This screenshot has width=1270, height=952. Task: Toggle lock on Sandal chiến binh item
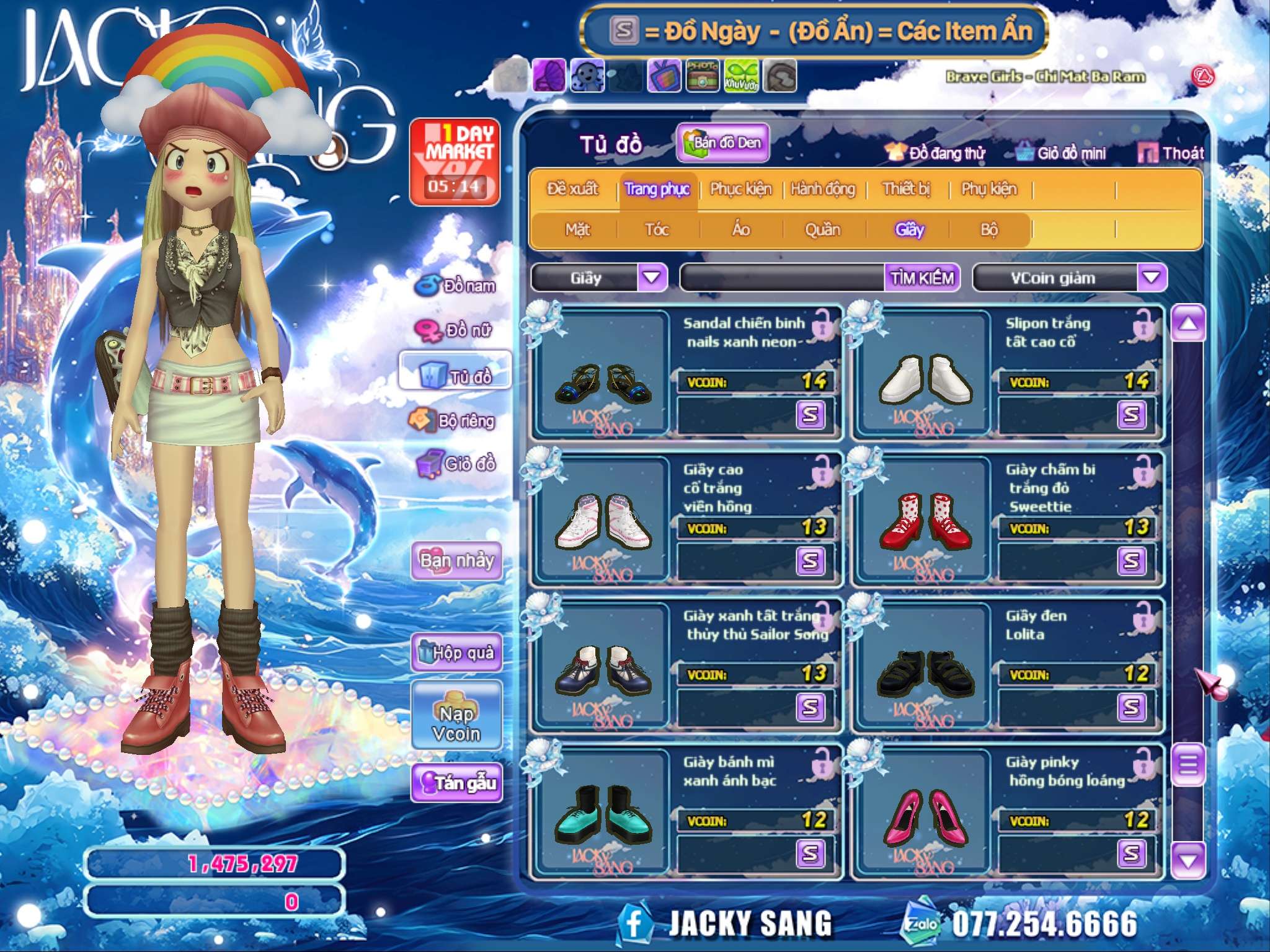823,324
